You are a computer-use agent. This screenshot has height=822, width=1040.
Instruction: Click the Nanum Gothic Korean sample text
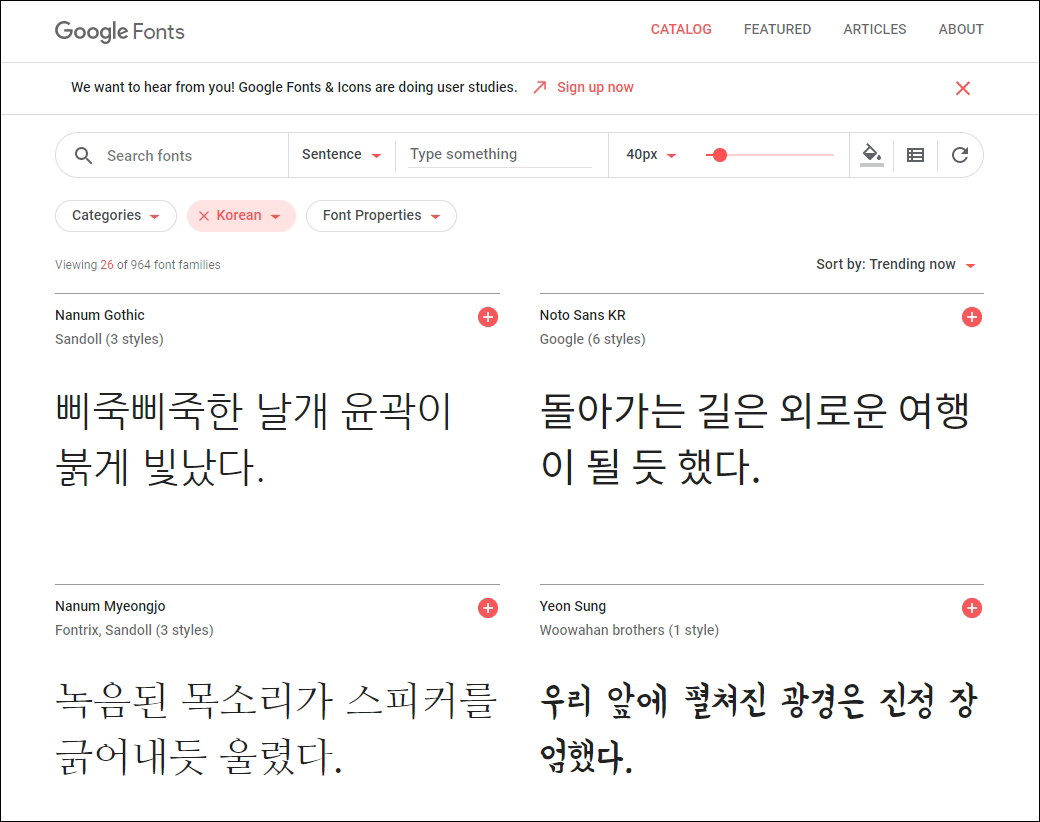click(253, 439)
